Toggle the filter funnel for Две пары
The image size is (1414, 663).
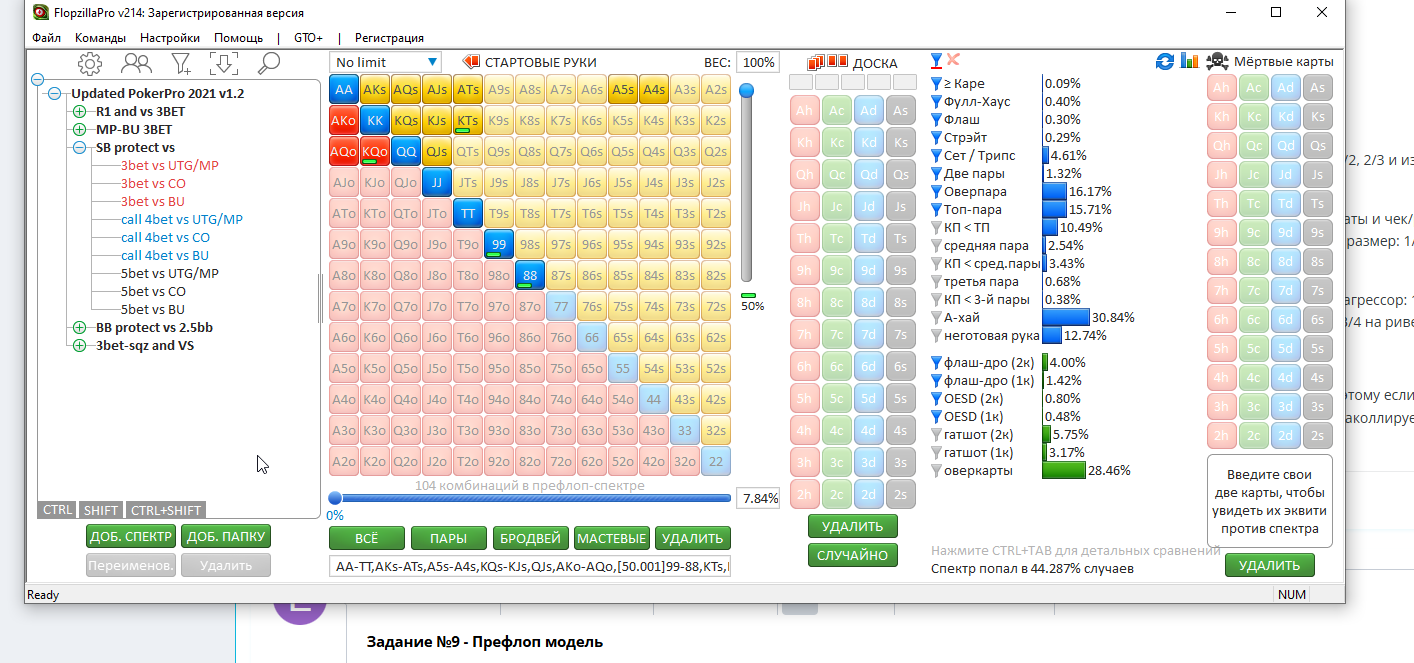pos(937,174)
